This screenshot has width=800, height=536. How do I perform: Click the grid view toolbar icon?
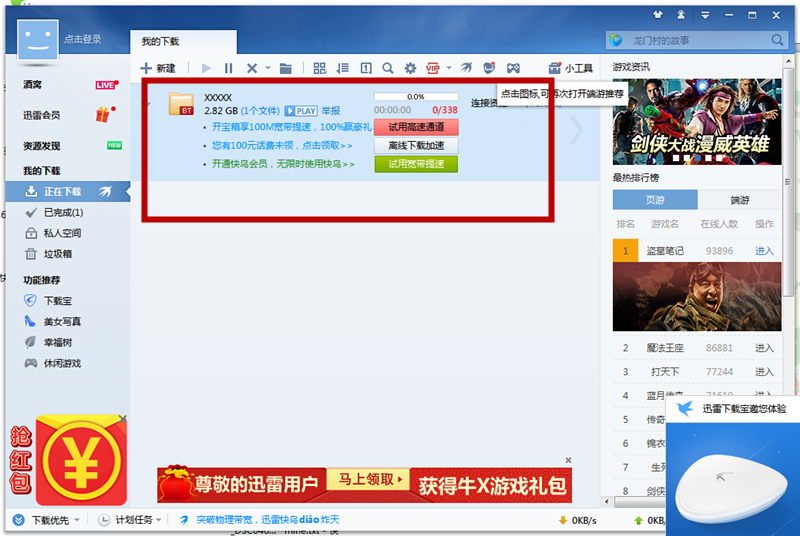point(320,68)
